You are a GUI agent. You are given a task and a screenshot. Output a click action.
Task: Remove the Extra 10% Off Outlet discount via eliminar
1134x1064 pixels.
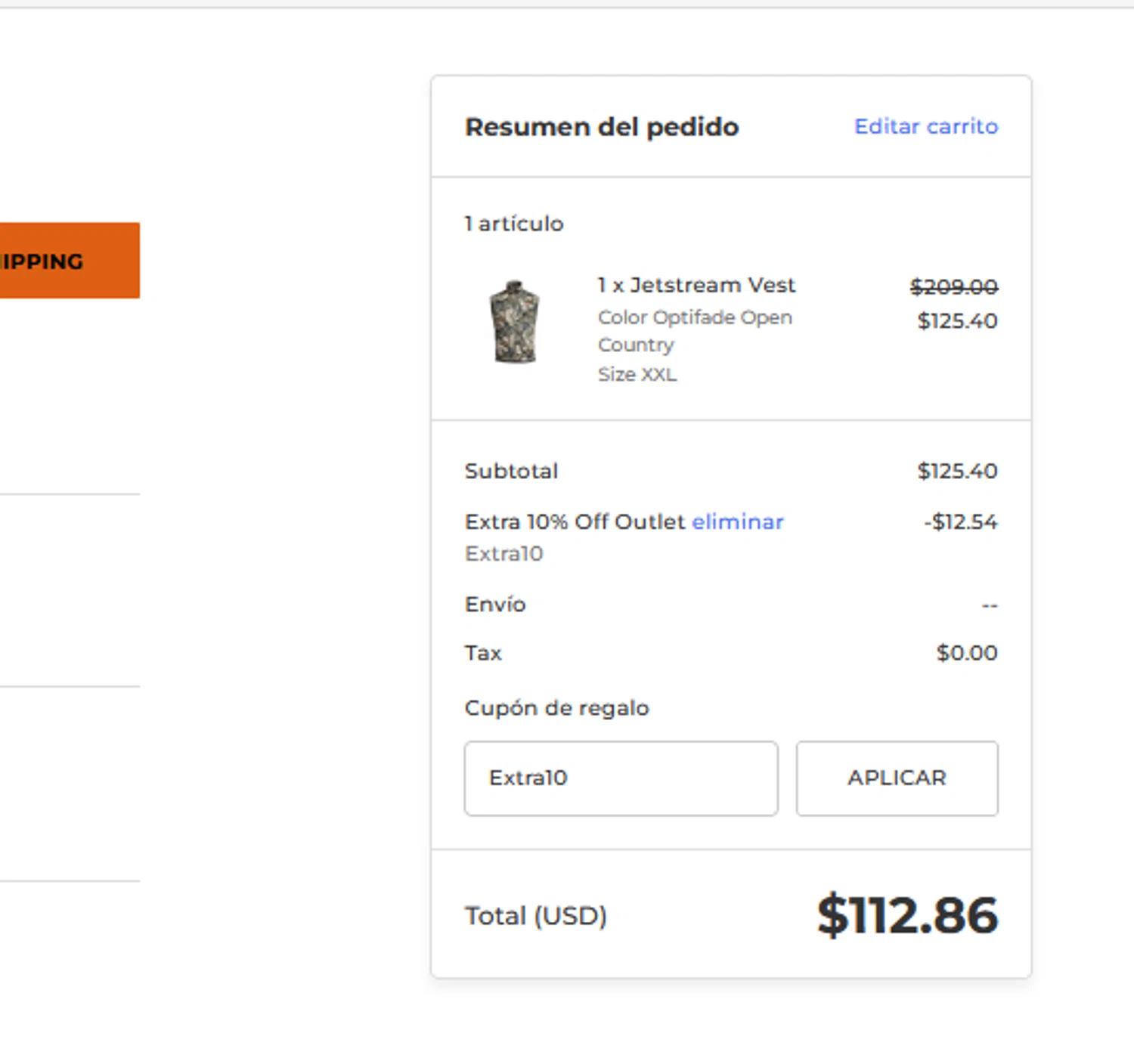pyautogui.click(x=737, y=521)
